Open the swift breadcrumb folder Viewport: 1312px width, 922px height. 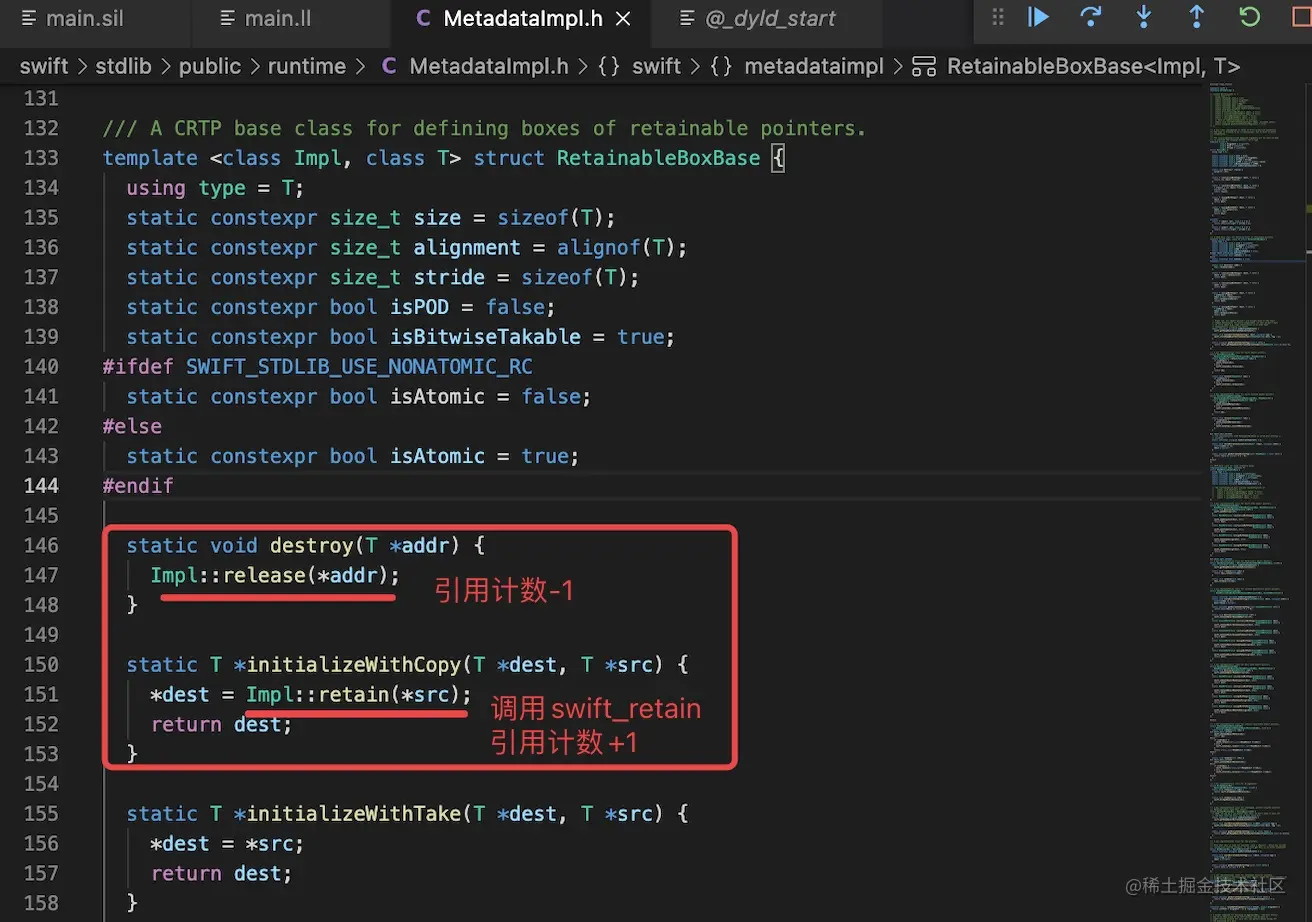[44, 66]
